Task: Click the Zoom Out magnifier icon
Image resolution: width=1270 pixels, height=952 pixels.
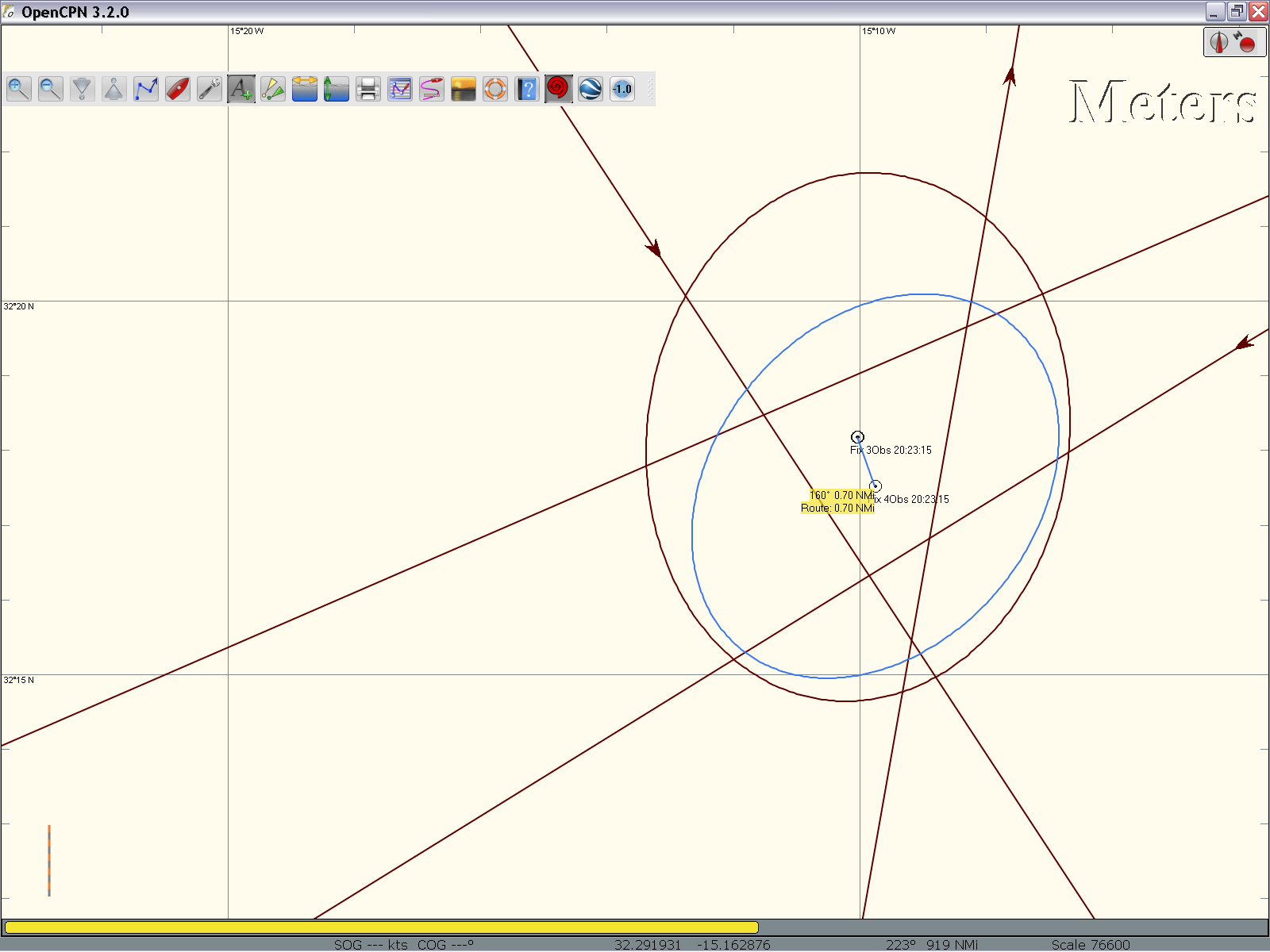Action: tap(51, 89)
